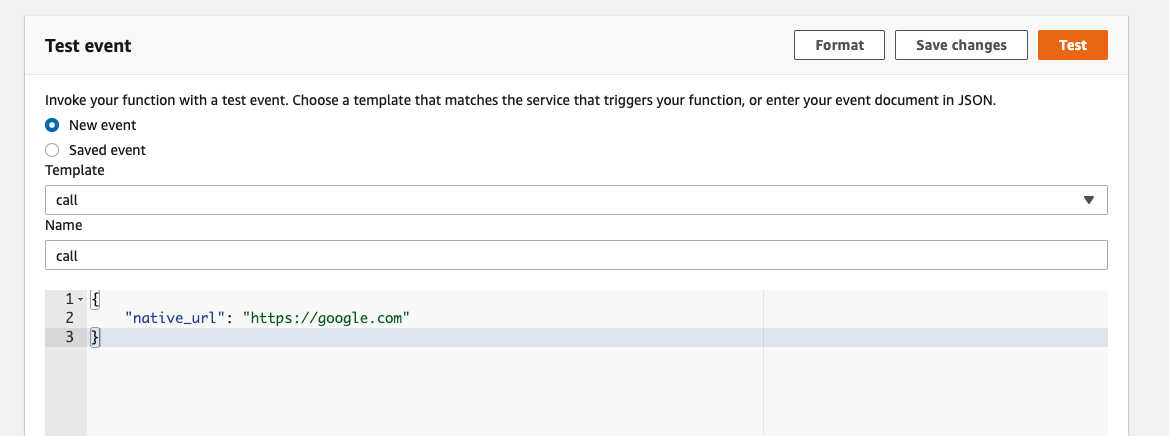
Task: Click the Template dropdown arrow icon
Action: 1088,200
